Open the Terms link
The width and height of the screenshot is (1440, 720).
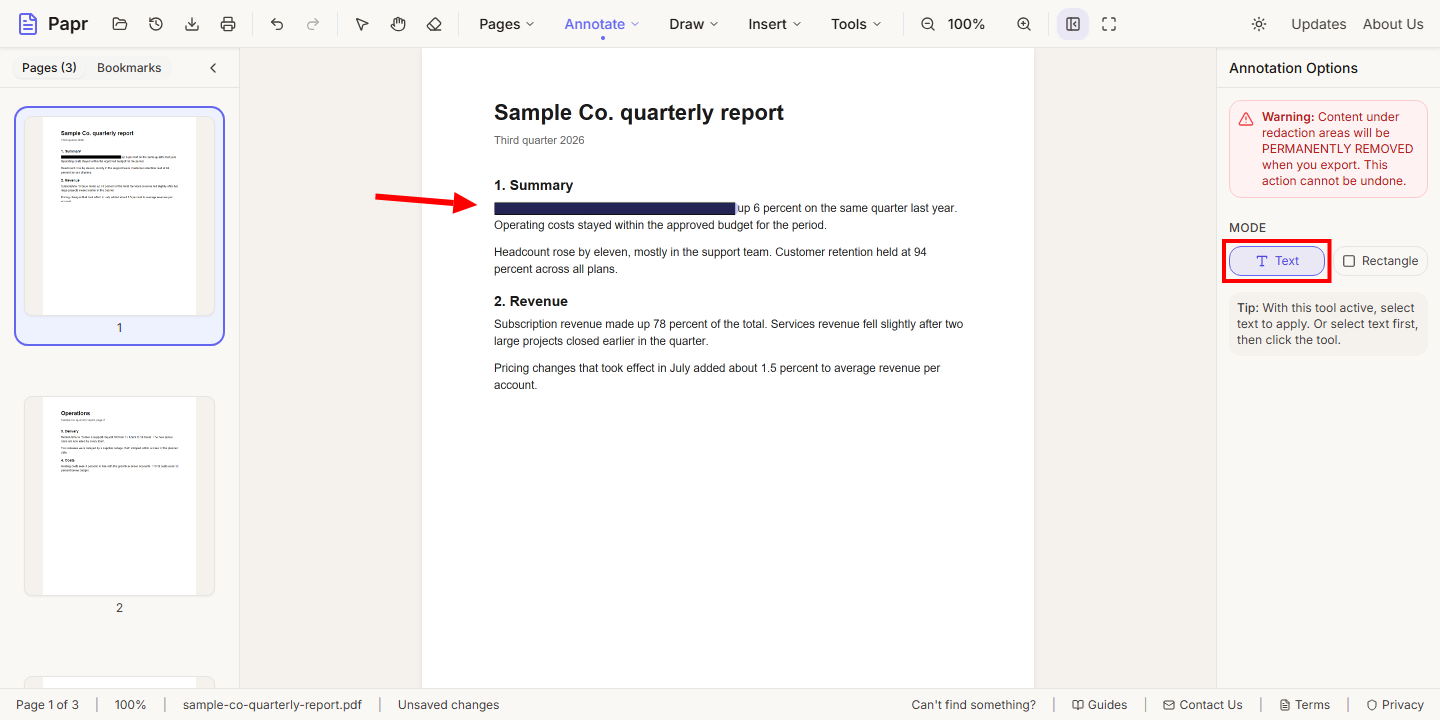[x=1304, y=705]
